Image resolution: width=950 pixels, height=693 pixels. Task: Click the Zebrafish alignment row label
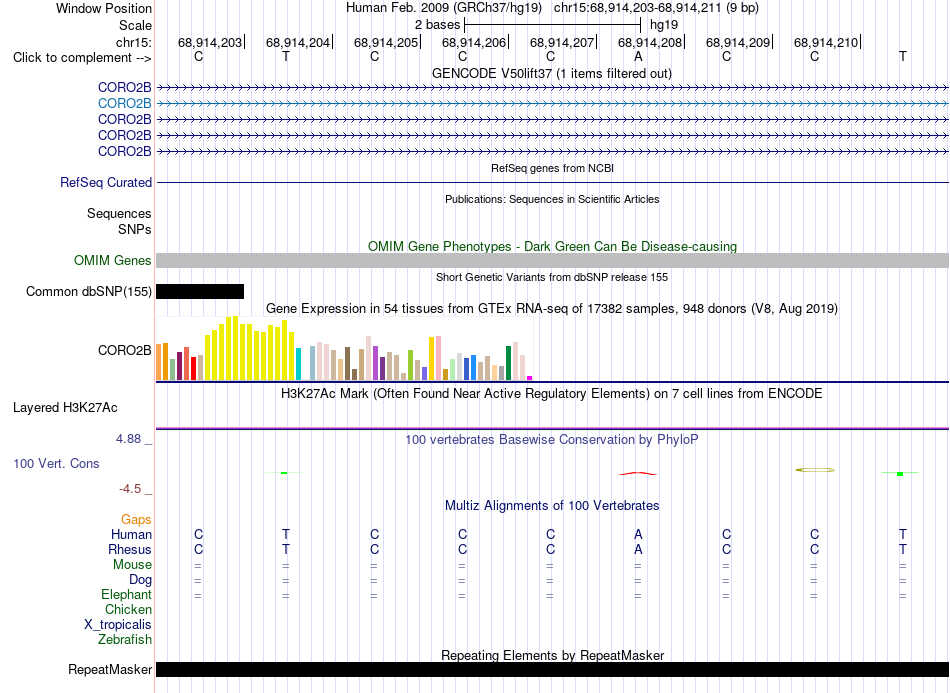coord(125,640)
